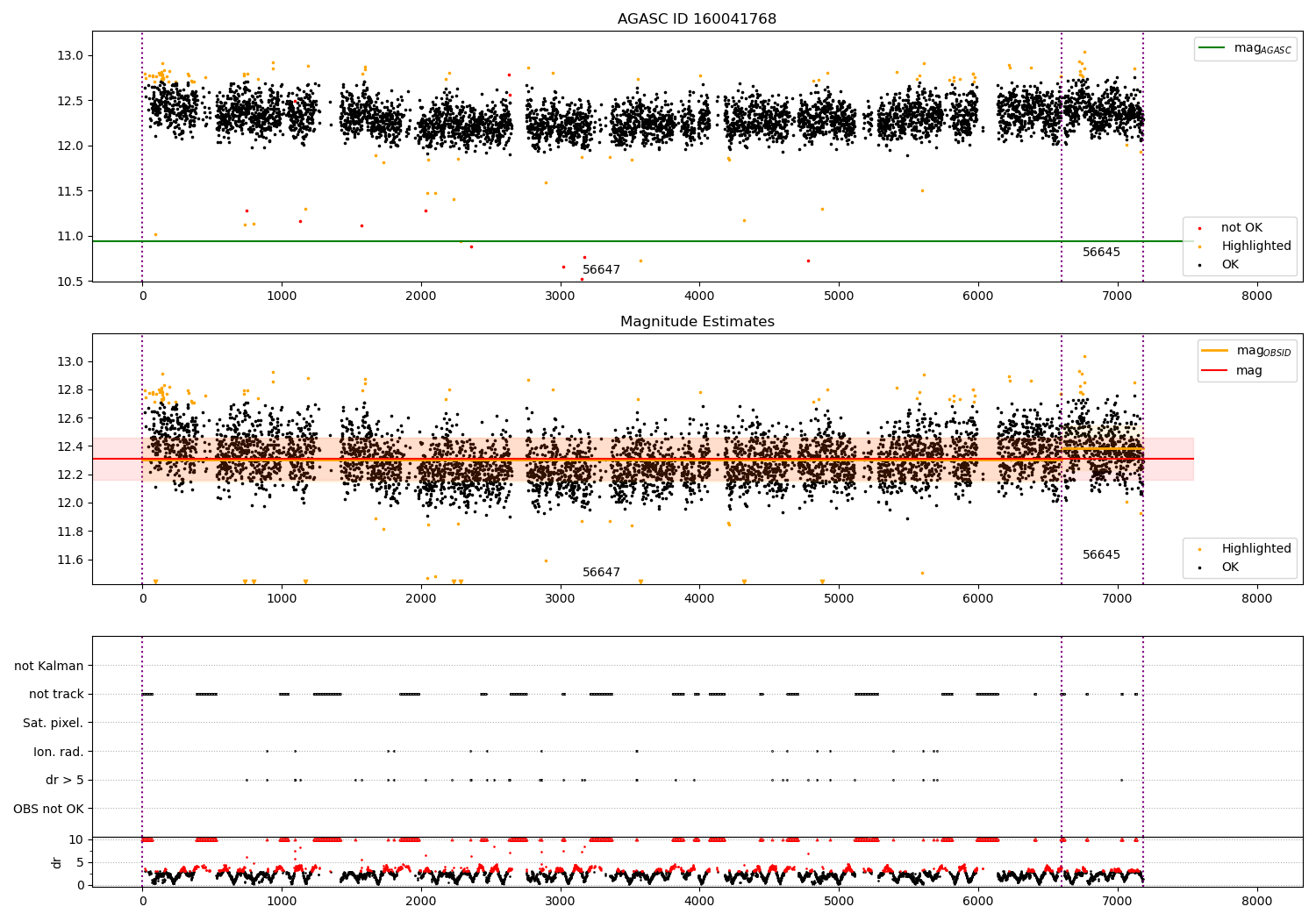This screenshot has height=921, width=1316.
Task: Click the '3000' x-tick under the top plot
Action: [x=560, y=296]
